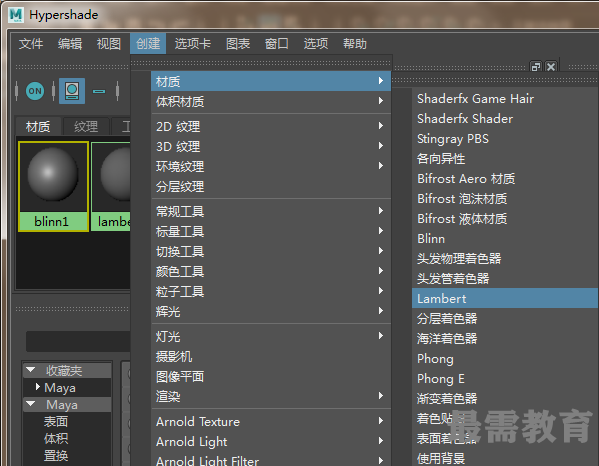Choose 摄影机 from the create menu

[271, 356]
